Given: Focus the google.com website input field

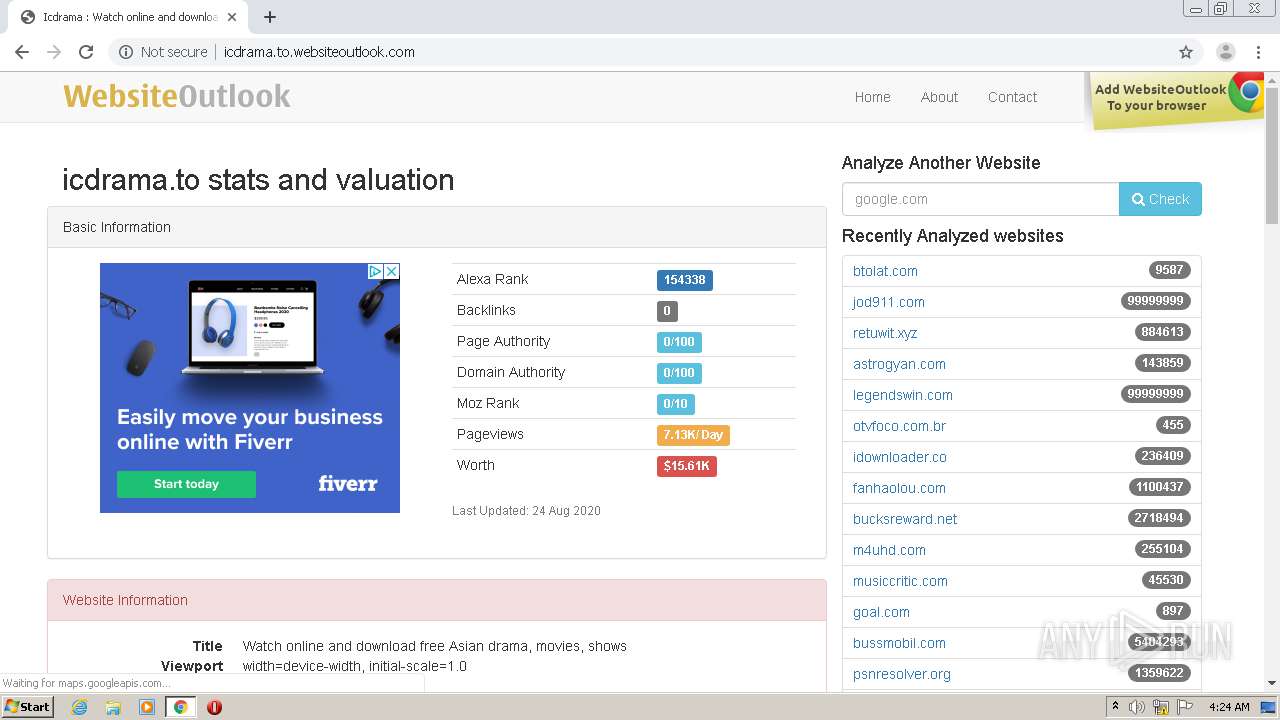Looking at the screenshot, I should pos(980,199).
